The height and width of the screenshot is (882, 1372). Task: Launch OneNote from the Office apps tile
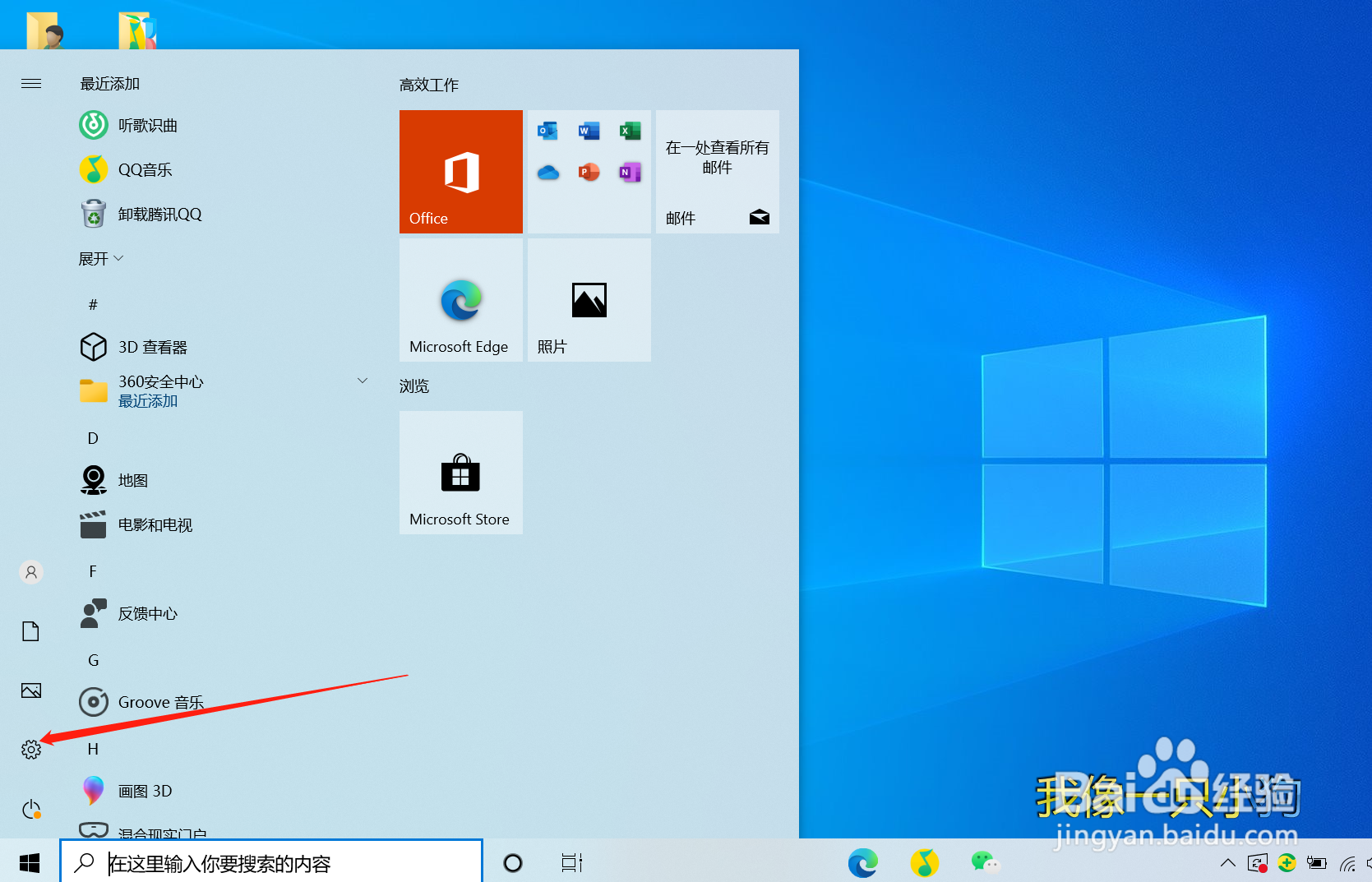click(x=630, y=172)
